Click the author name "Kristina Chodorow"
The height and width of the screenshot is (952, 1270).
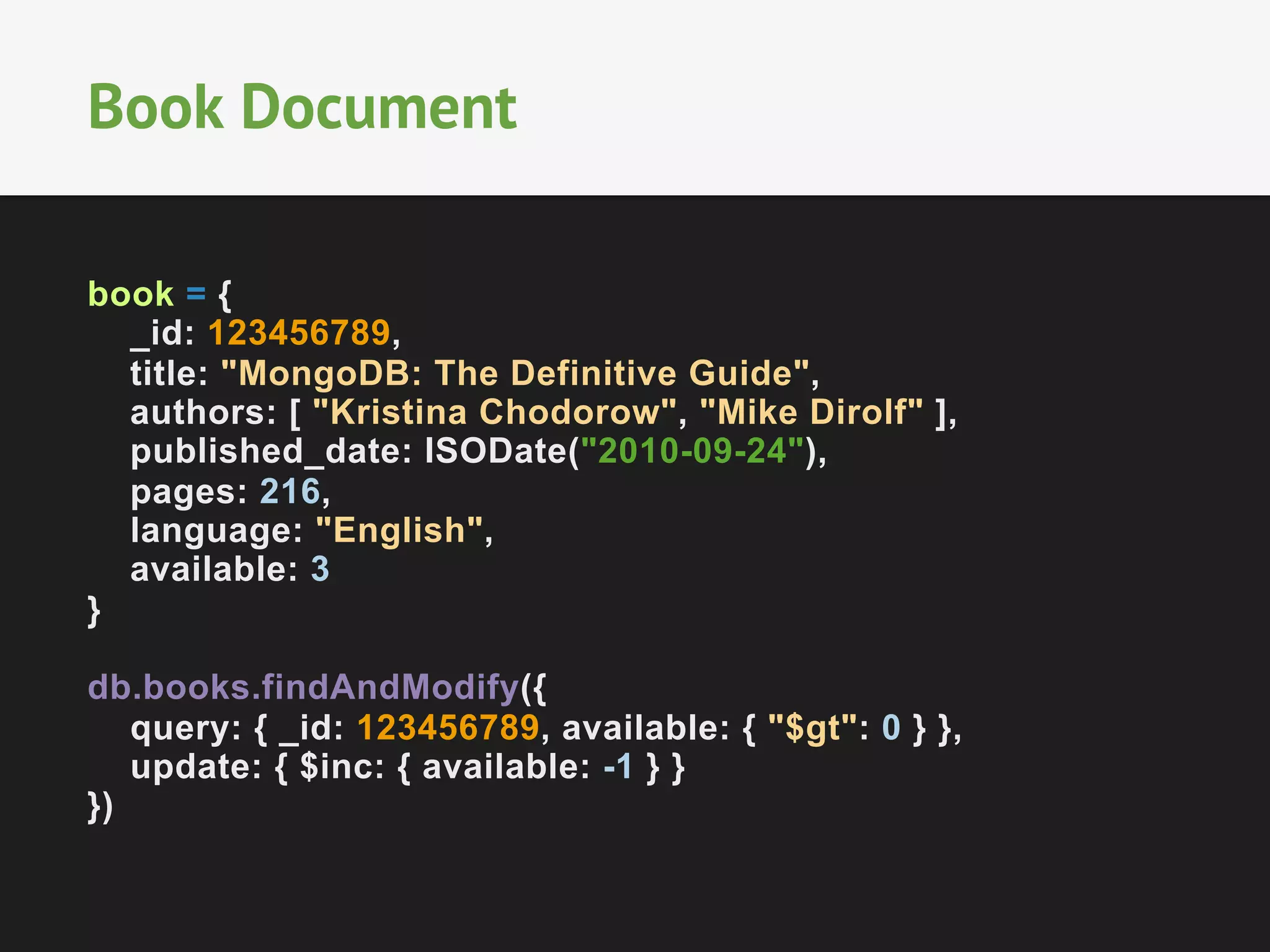click(x=495, y=412)
